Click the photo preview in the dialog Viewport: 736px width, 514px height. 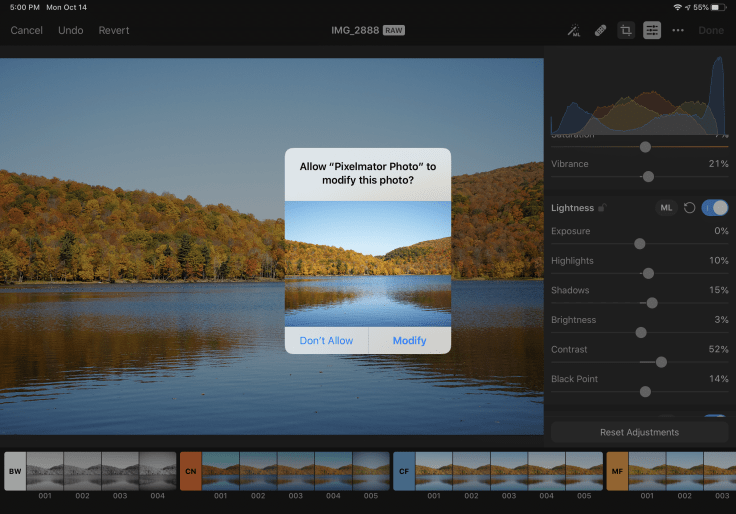tap(368, 264)
